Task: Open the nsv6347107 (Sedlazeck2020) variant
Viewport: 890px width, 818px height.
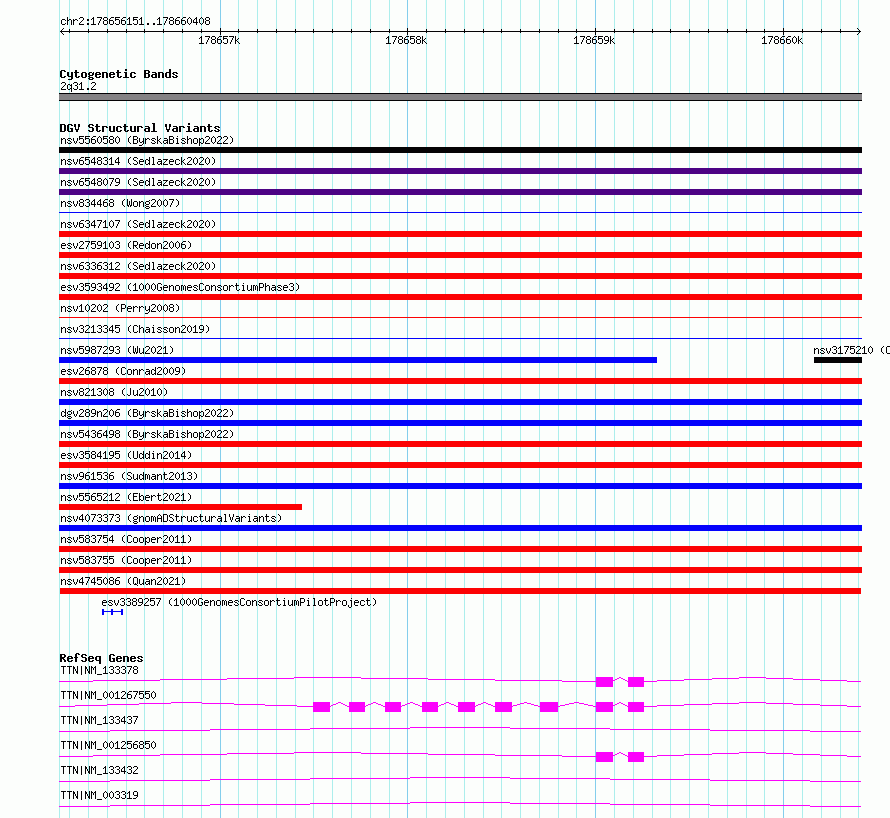Action: 138,224
